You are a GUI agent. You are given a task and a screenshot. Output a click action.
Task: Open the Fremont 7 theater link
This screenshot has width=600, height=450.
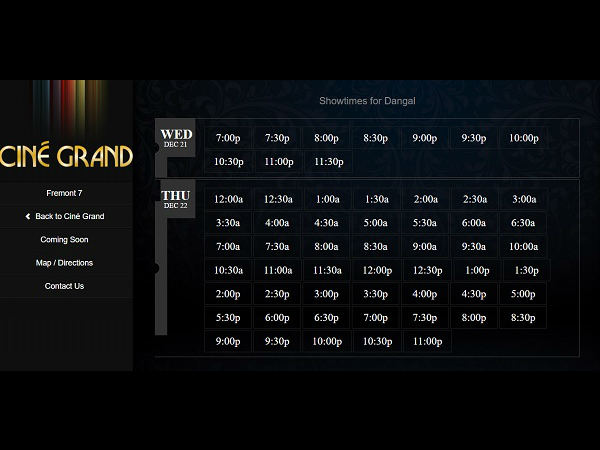(65, 192)
